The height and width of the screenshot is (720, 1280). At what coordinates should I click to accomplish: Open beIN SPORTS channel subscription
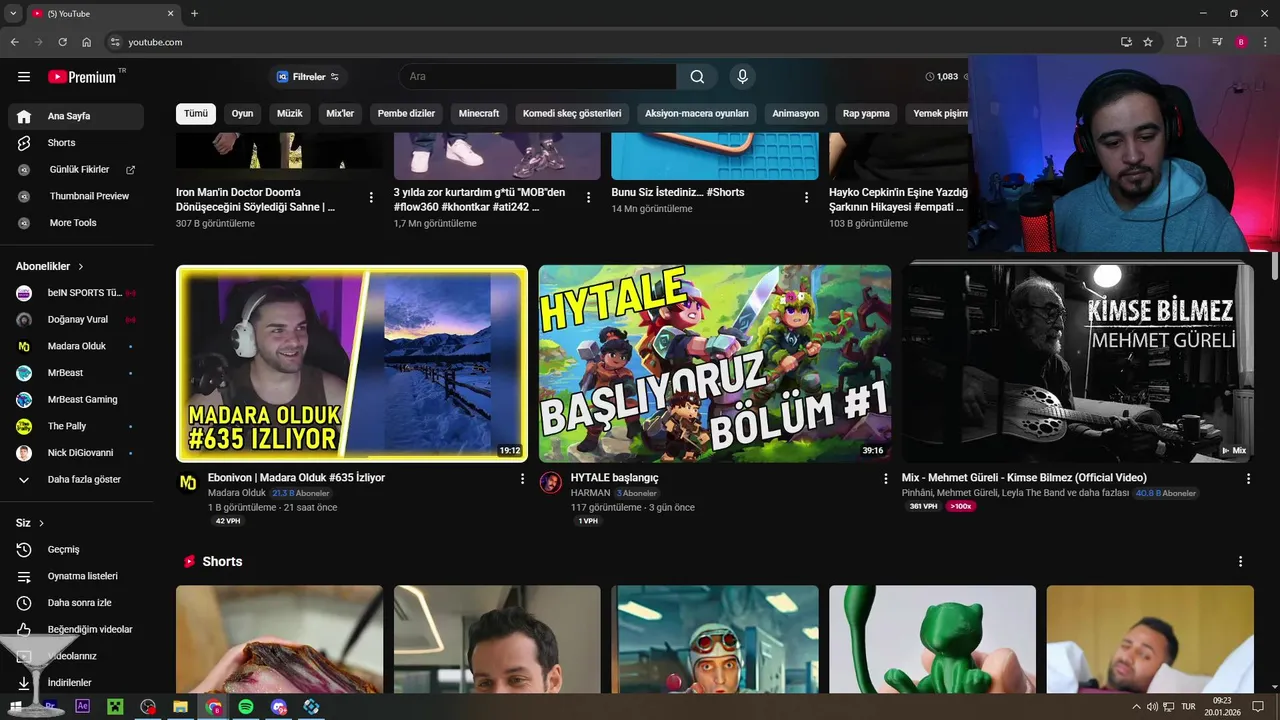tap(76, 293)
